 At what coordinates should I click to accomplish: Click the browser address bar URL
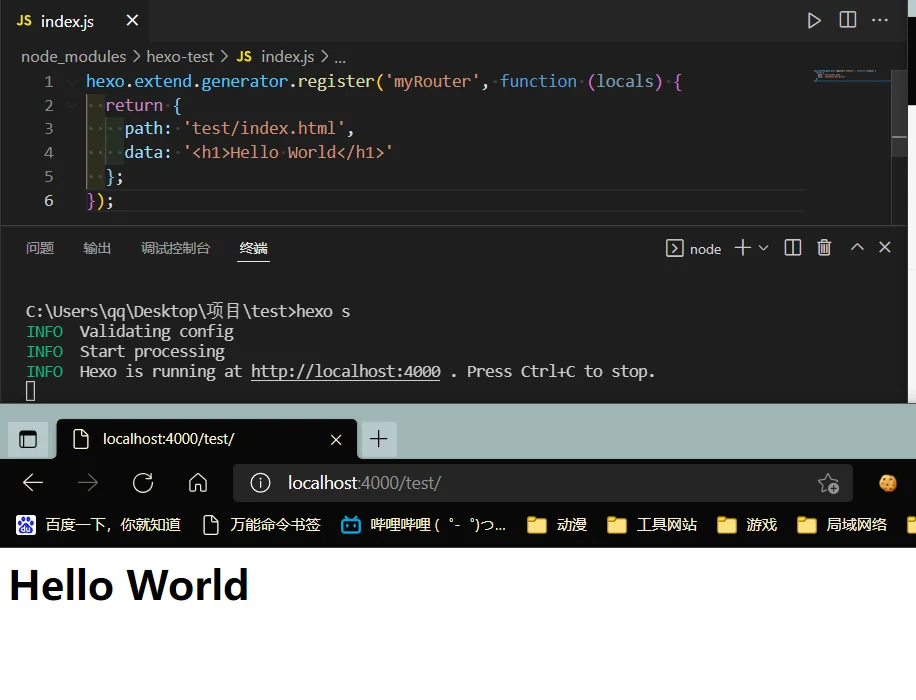(x=364, y=483)
